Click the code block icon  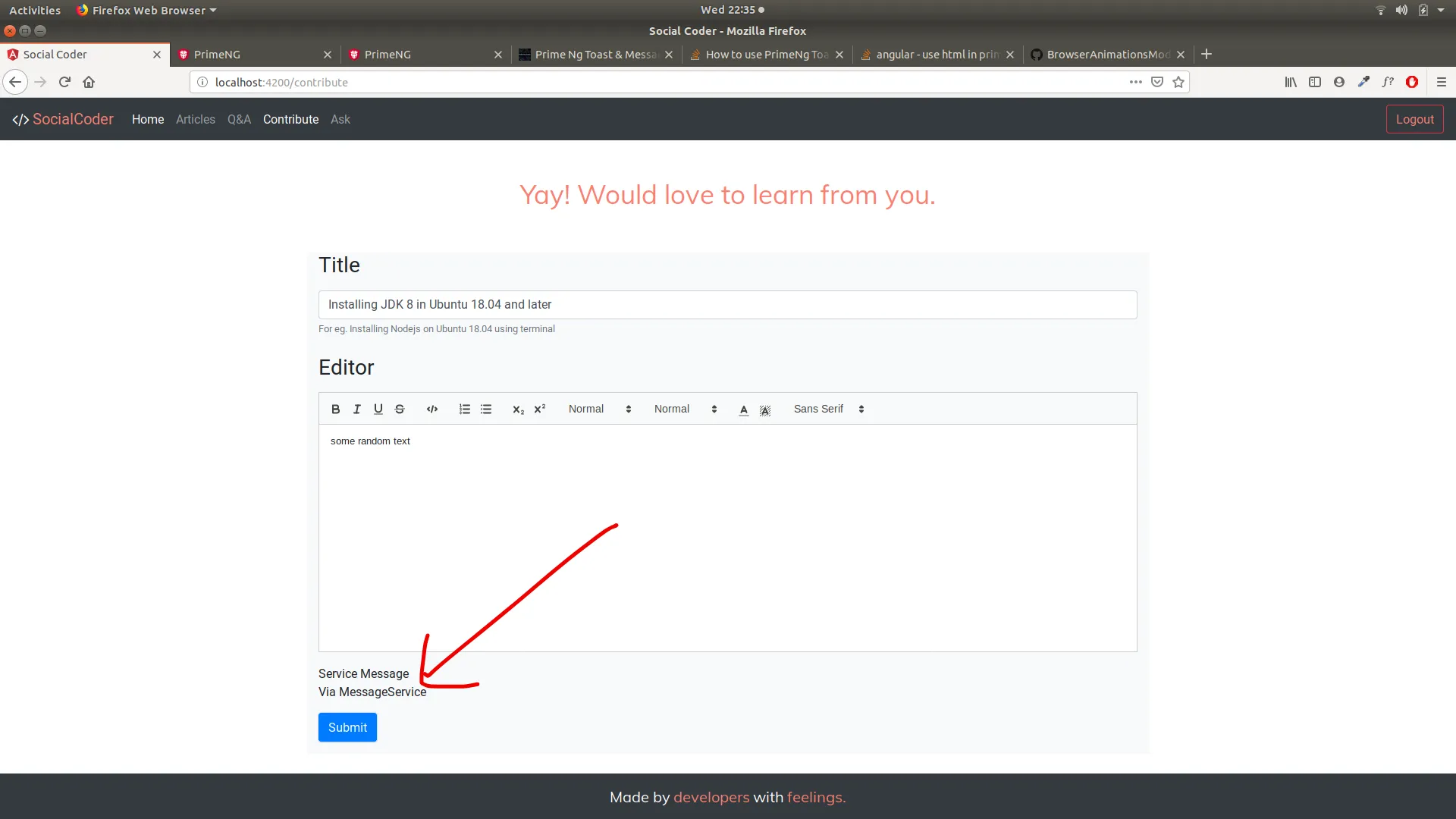pyautogui.click(x=432, y=409)
